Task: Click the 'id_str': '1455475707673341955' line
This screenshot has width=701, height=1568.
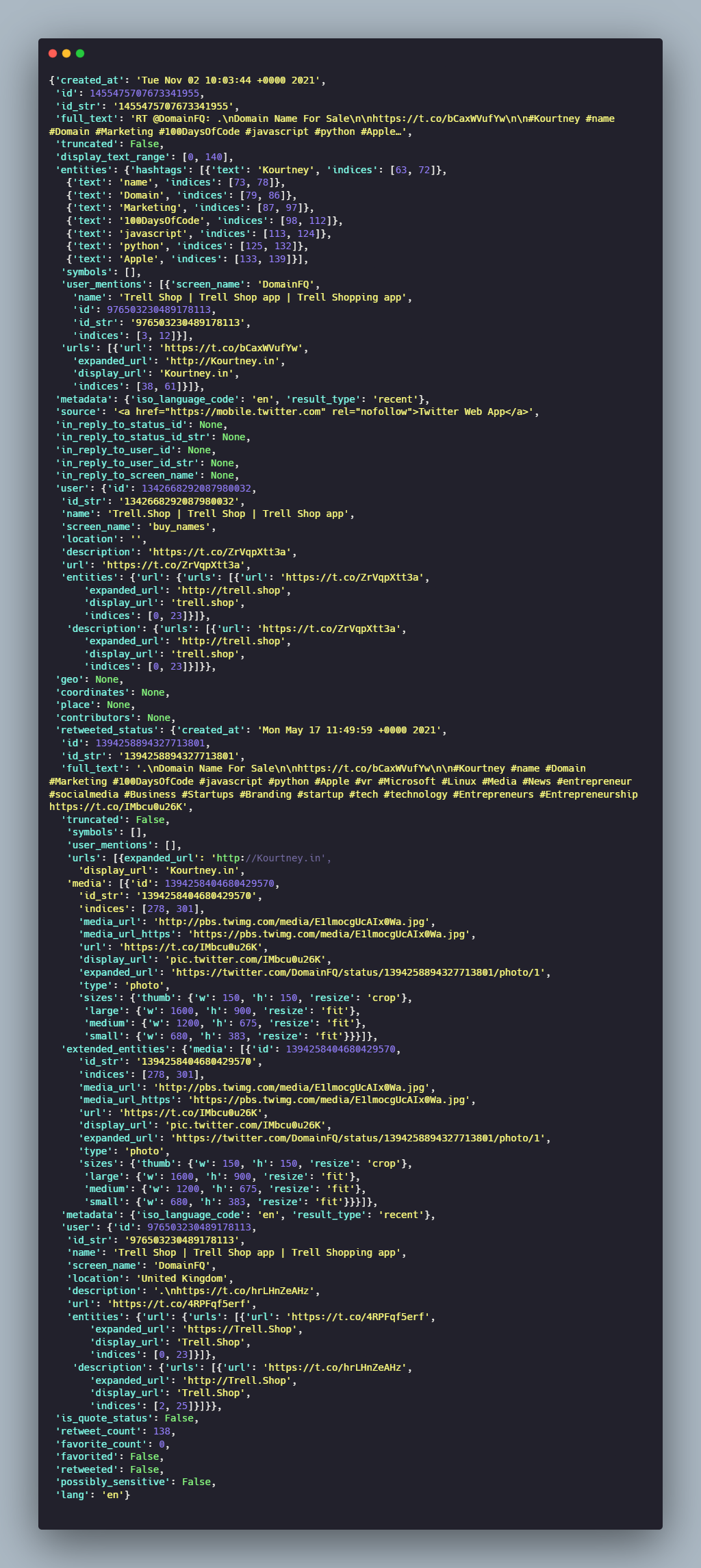Action: click(147, 106)
